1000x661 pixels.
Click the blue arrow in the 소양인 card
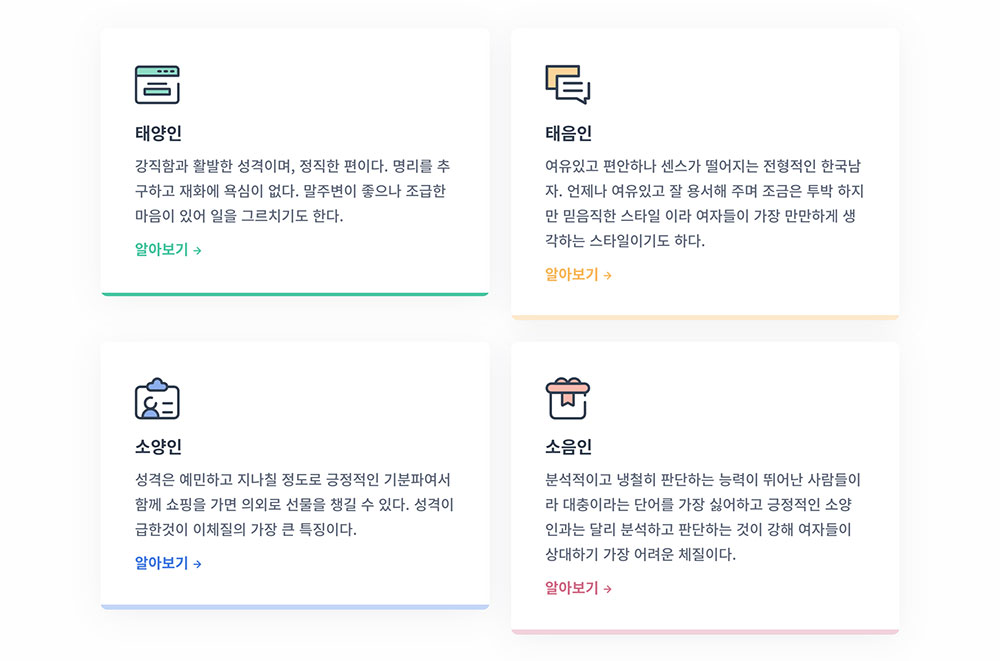click(197, 564)
